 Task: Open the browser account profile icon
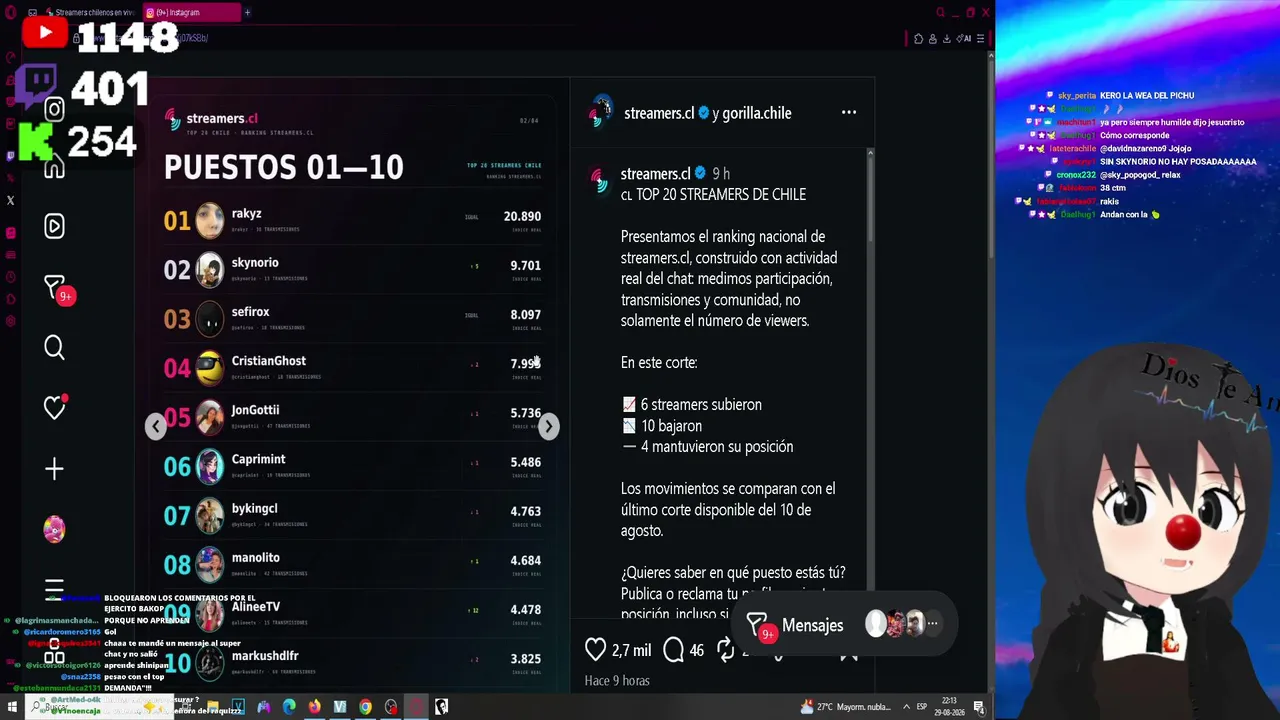pos(932,38)
